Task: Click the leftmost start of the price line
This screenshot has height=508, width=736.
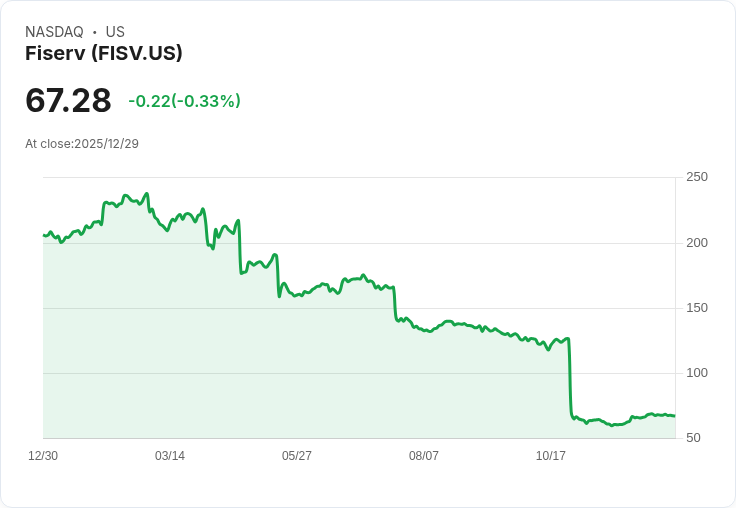Action: click(43, 235)
